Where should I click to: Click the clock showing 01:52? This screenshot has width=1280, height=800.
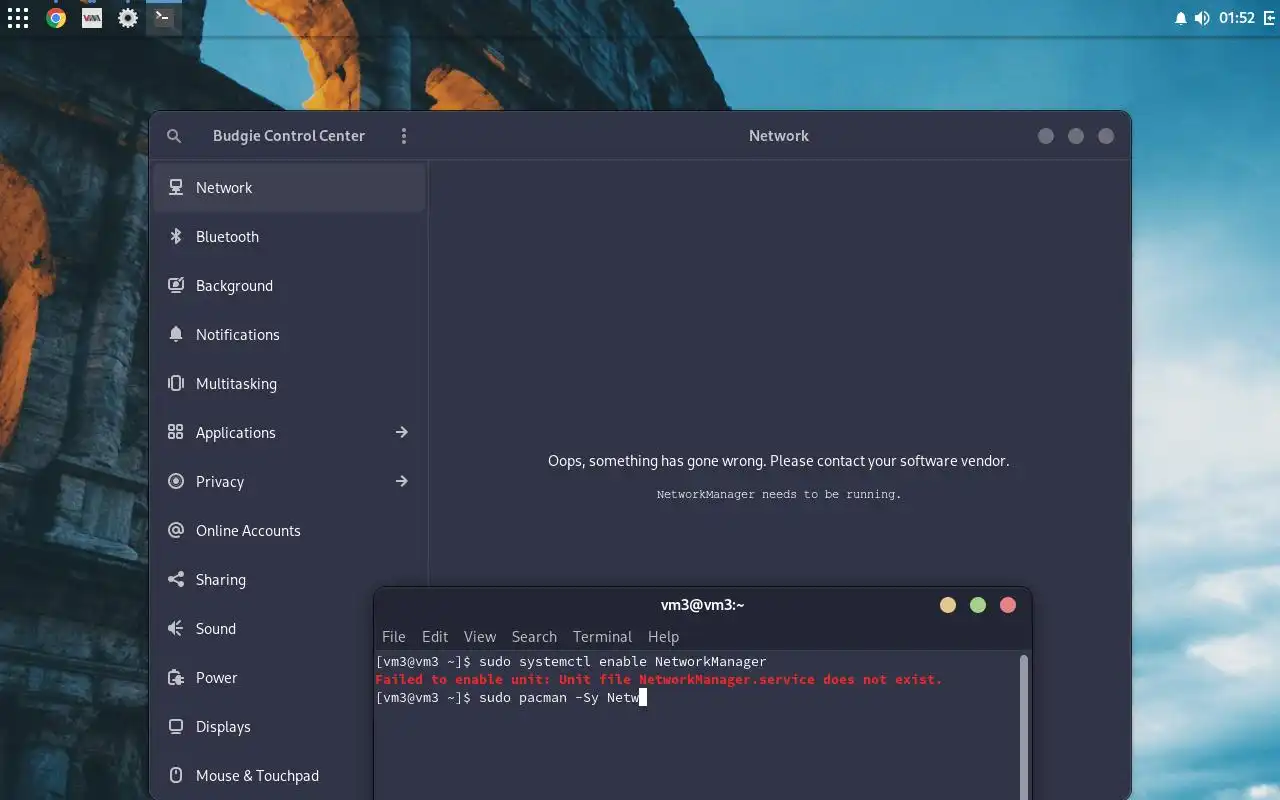1237,18
